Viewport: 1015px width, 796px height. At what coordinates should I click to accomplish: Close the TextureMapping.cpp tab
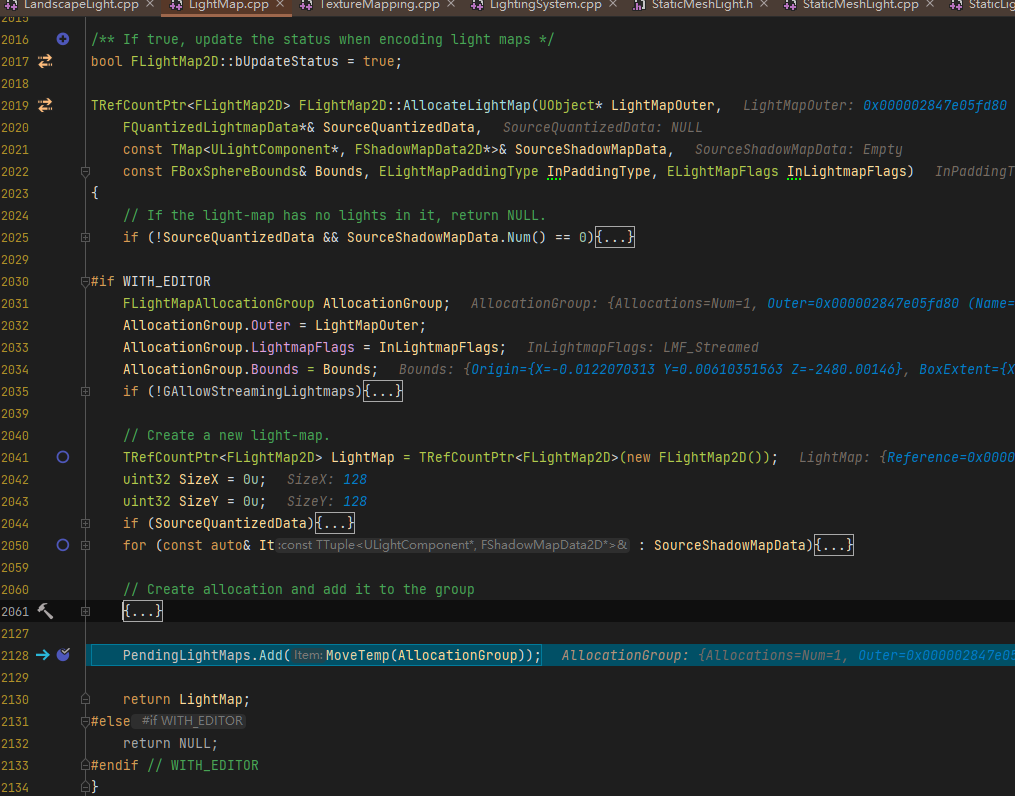coord(451,4)
